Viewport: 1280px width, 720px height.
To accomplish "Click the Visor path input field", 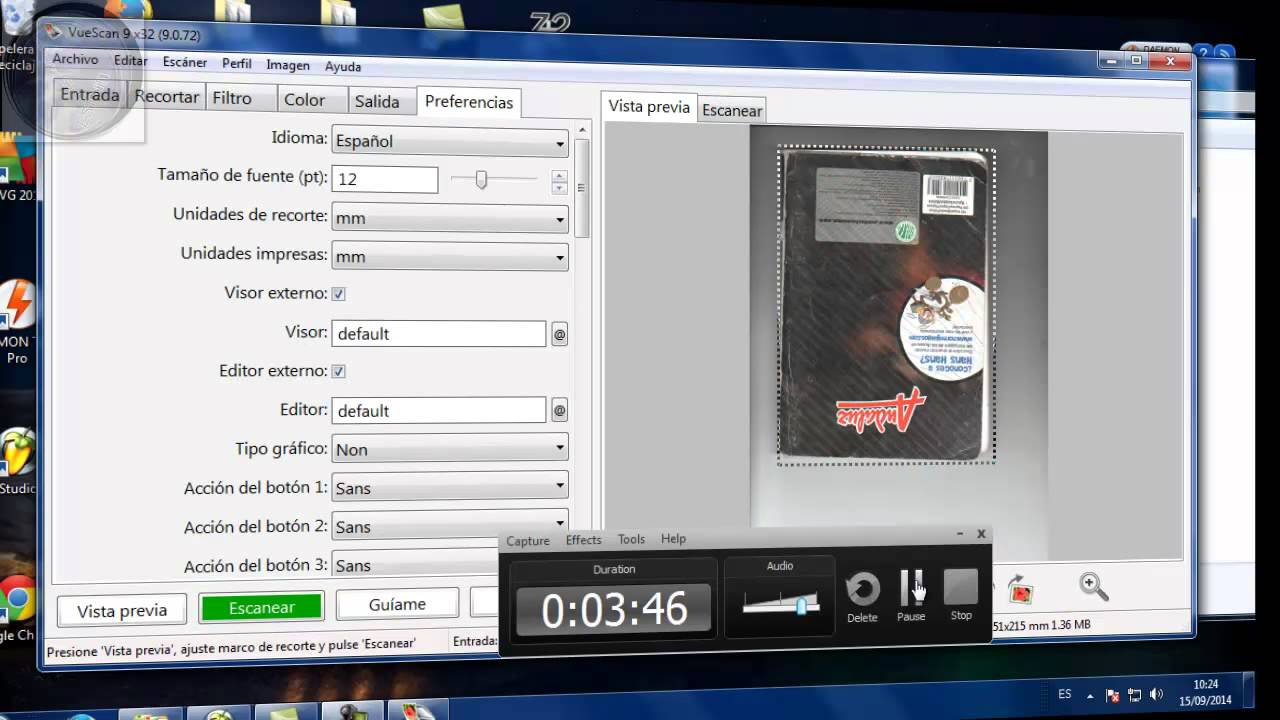I will (439, 334).
